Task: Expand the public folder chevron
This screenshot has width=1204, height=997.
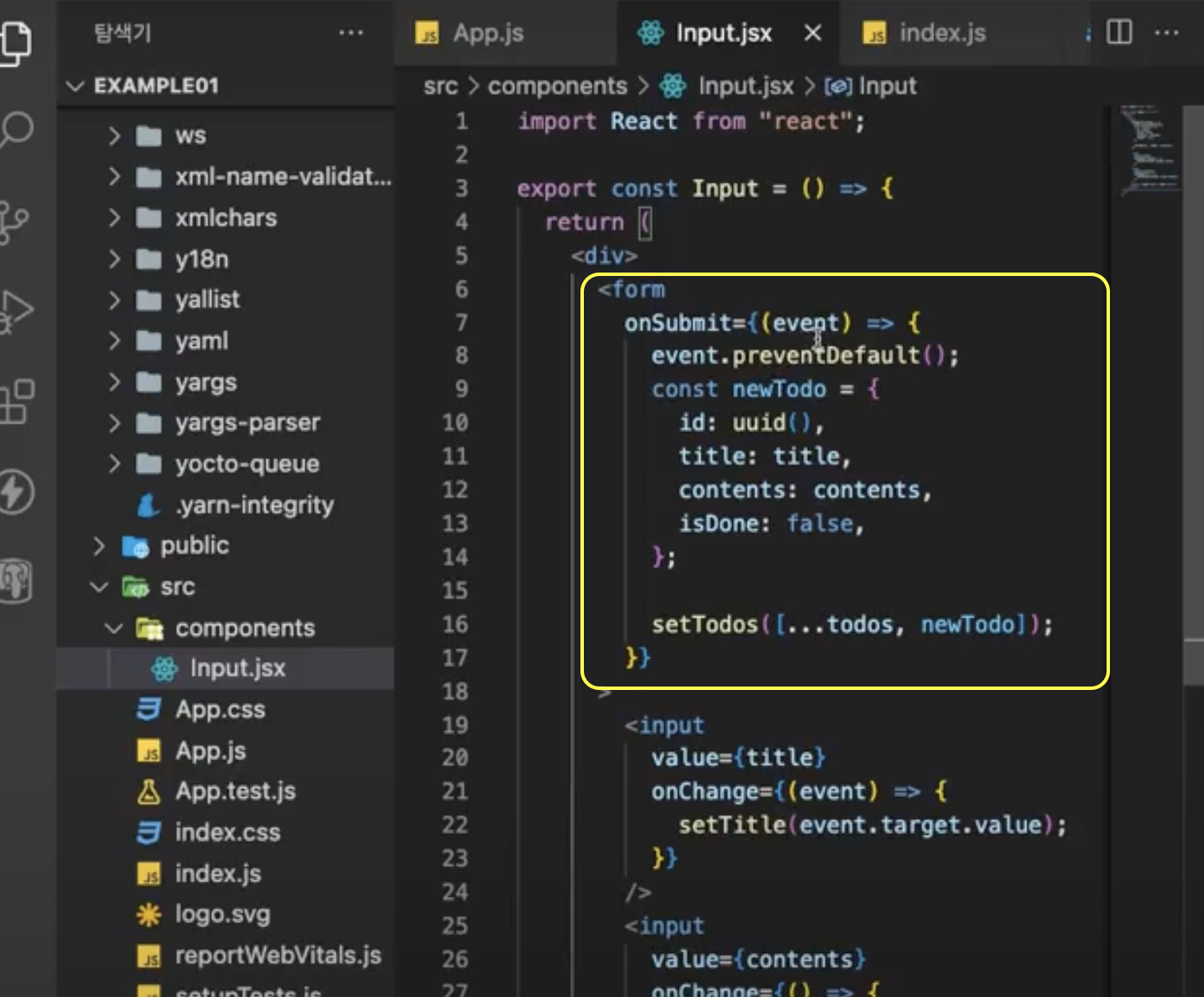Action: [x=98, y=546]
